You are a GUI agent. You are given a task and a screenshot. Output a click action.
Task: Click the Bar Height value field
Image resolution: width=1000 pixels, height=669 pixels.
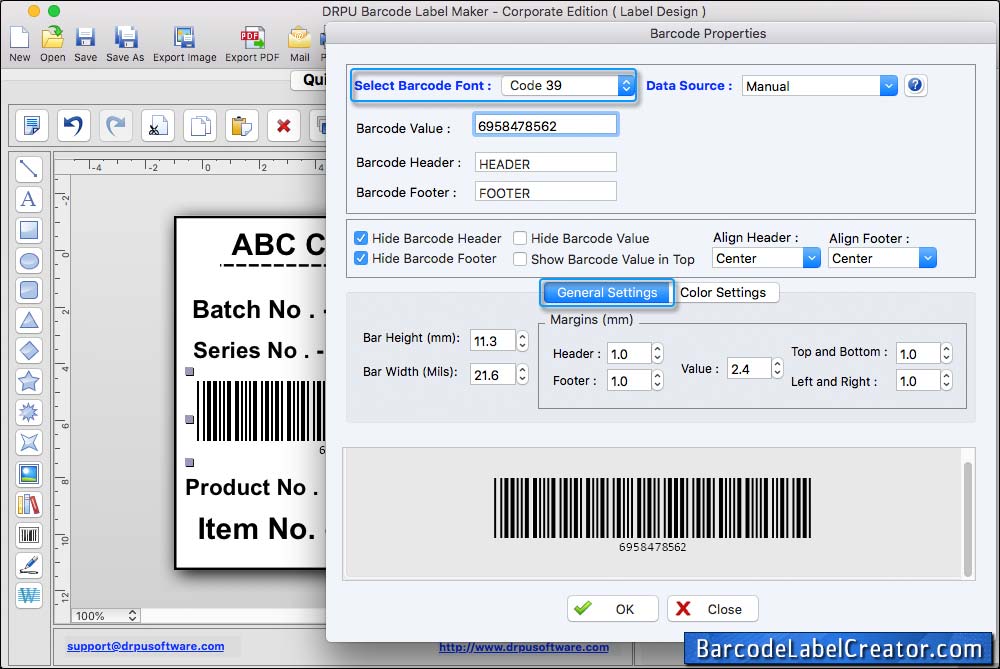(492, 341)
